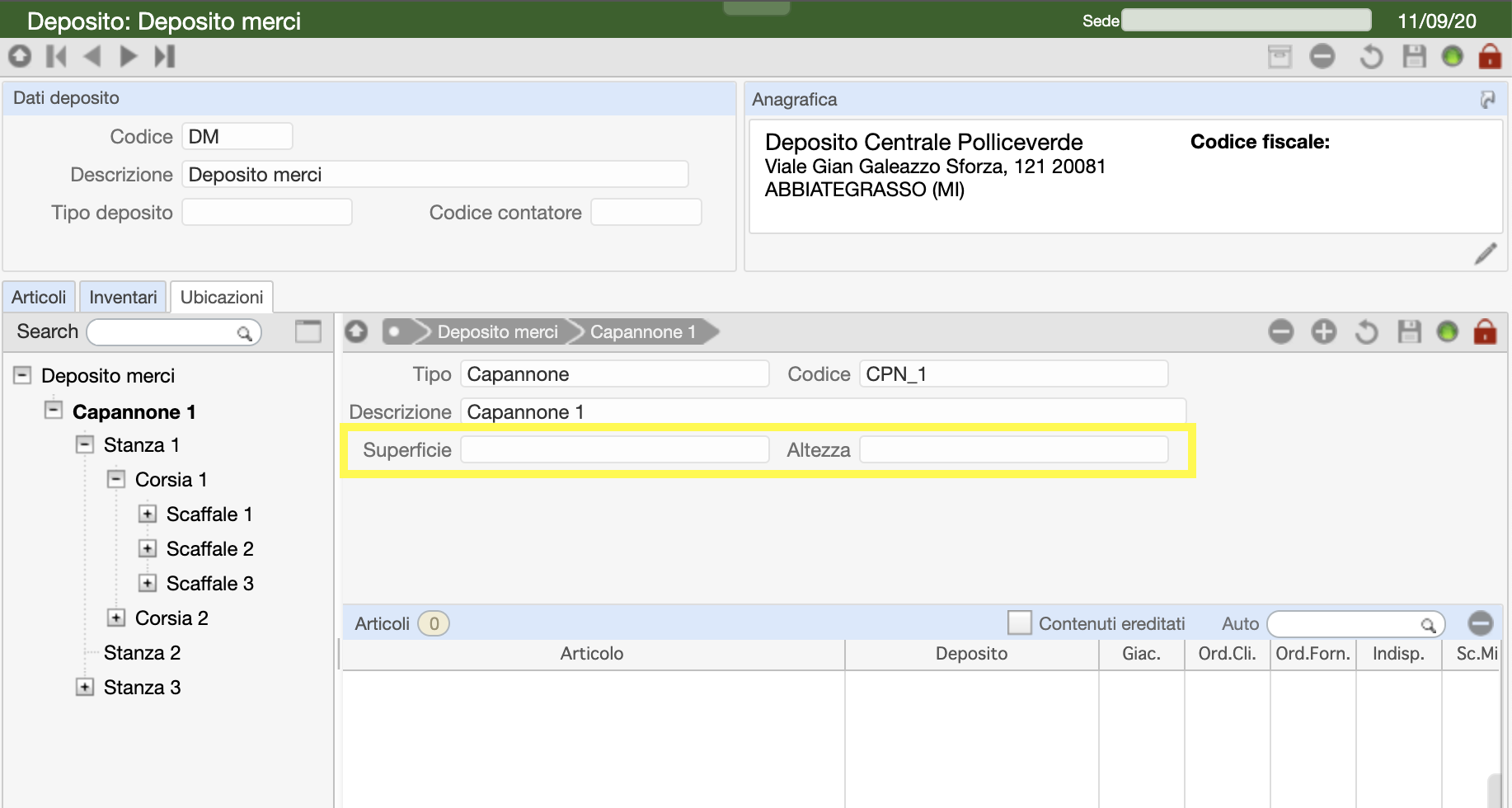Click the reload icon in top toolbar
The width and height of the screenshot is (1512, 808).
pyautogui.click(x=1370, y=56)
